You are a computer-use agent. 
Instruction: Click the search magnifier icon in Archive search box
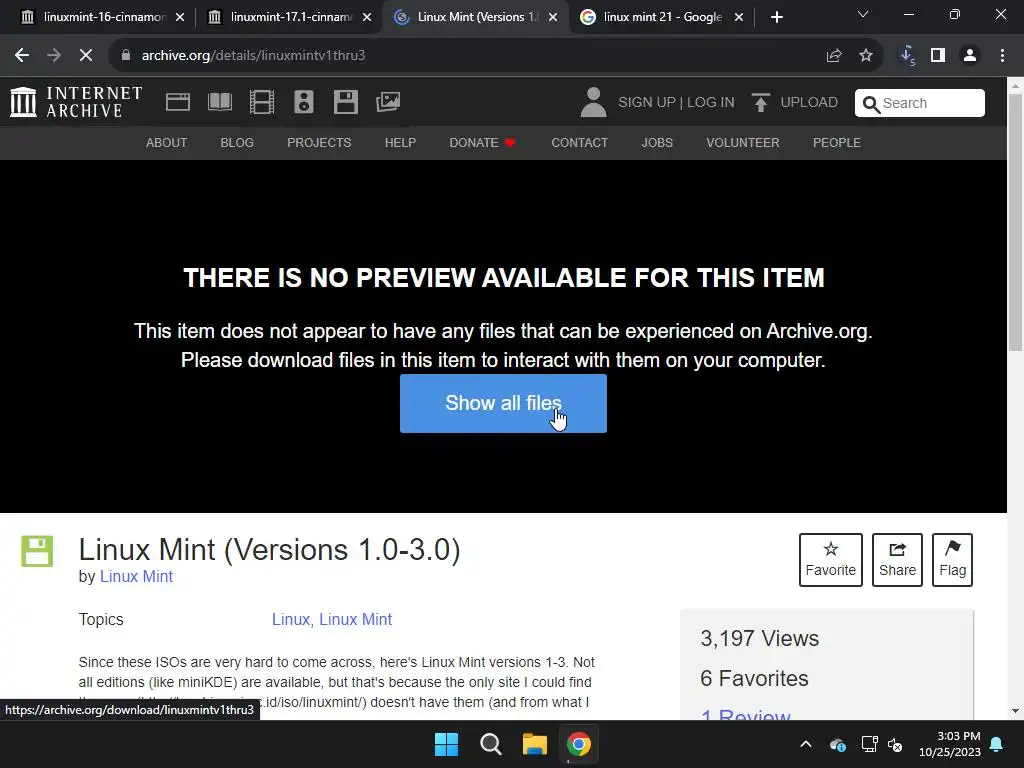pyautogui.click(x=871, y=104)
